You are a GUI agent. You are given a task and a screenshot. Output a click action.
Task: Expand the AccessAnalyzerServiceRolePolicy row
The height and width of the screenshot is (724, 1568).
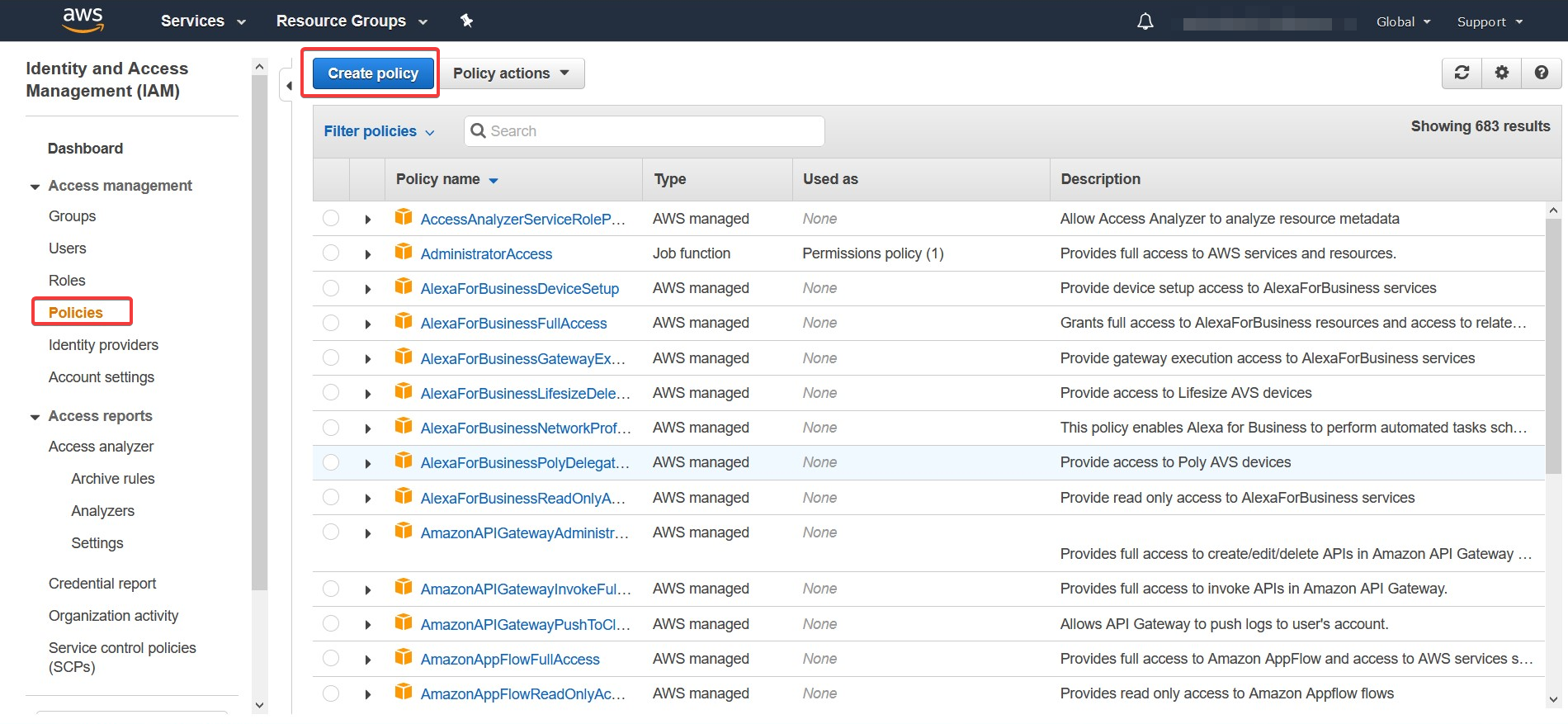point(368,220)
